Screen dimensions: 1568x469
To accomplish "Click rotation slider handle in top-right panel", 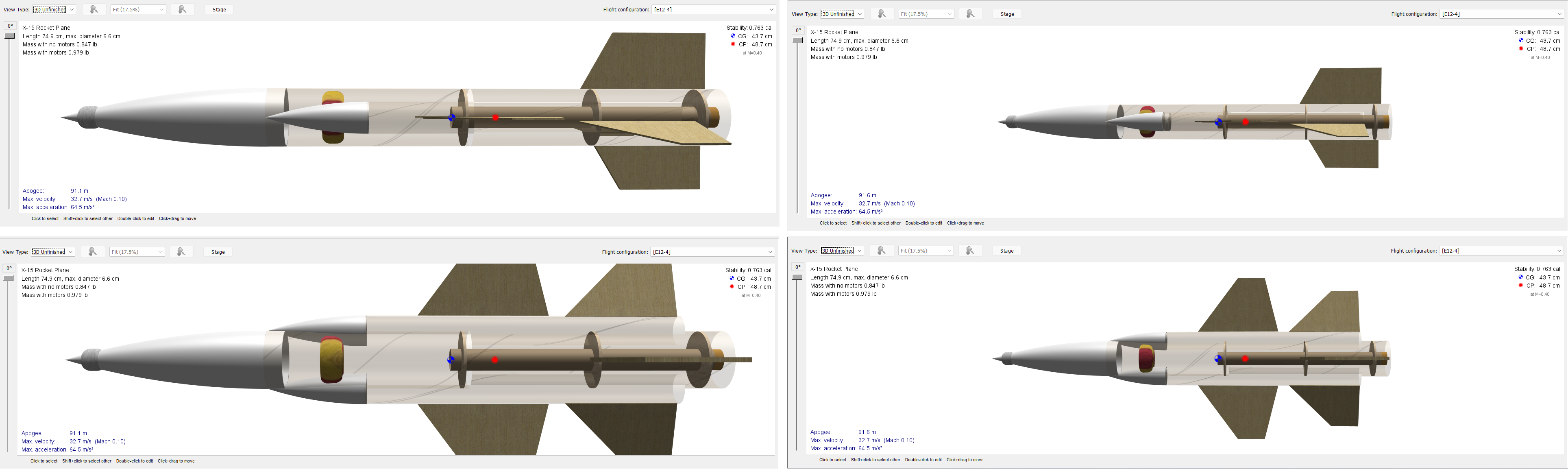I will point(798,41).
